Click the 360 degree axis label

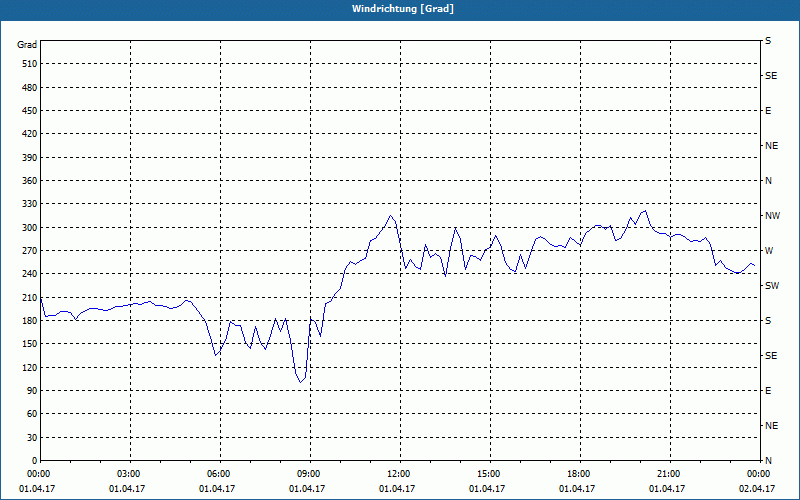point(30,181)
